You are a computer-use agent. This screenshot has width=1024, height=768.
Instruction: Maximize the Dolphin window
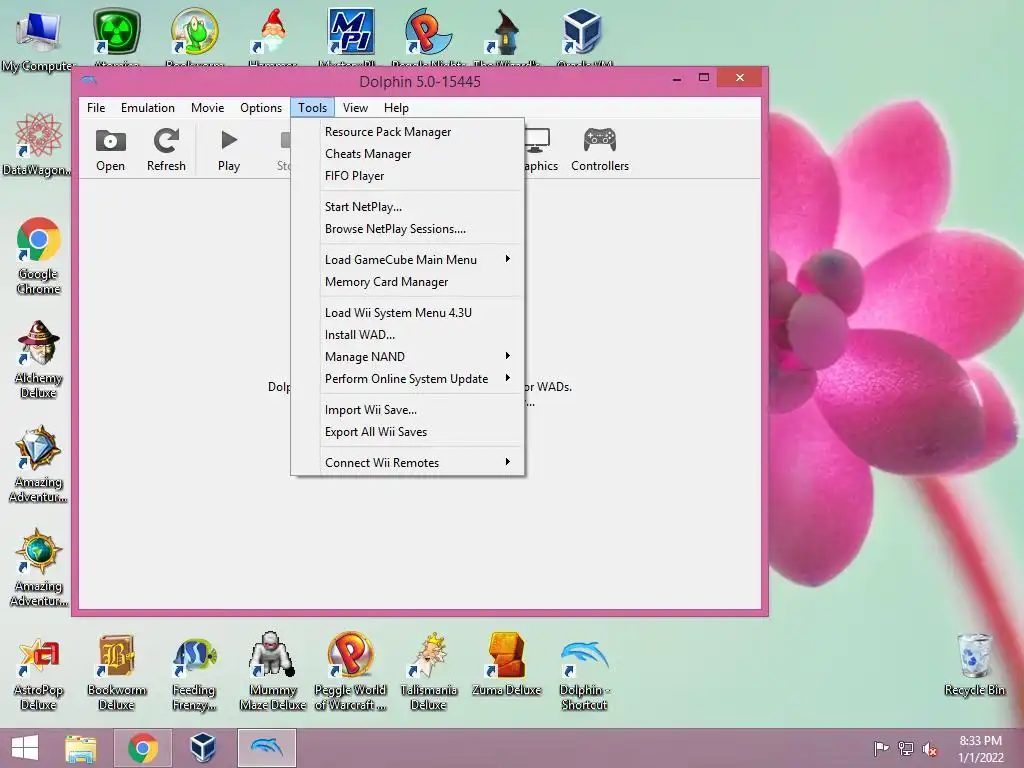[x=703, y=78]
